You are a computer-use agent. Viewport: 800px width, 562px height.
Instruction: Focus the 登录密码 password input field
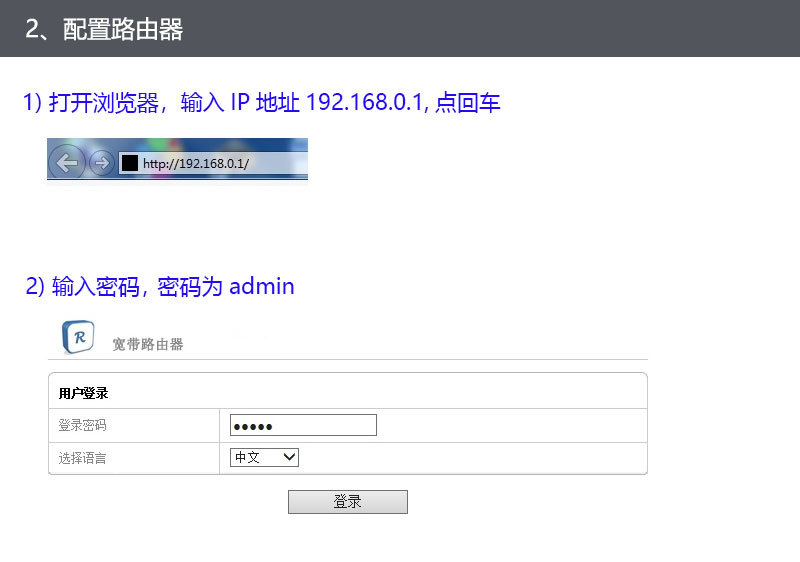303,425
